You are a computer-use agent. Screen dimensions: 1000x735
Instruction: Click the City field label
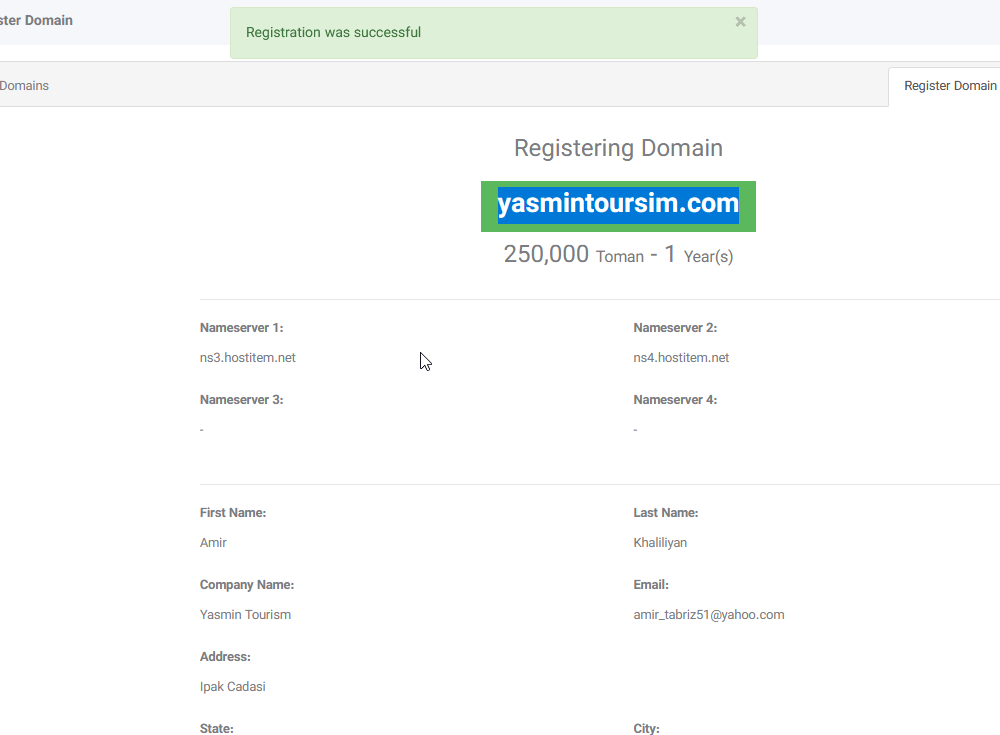646,728
